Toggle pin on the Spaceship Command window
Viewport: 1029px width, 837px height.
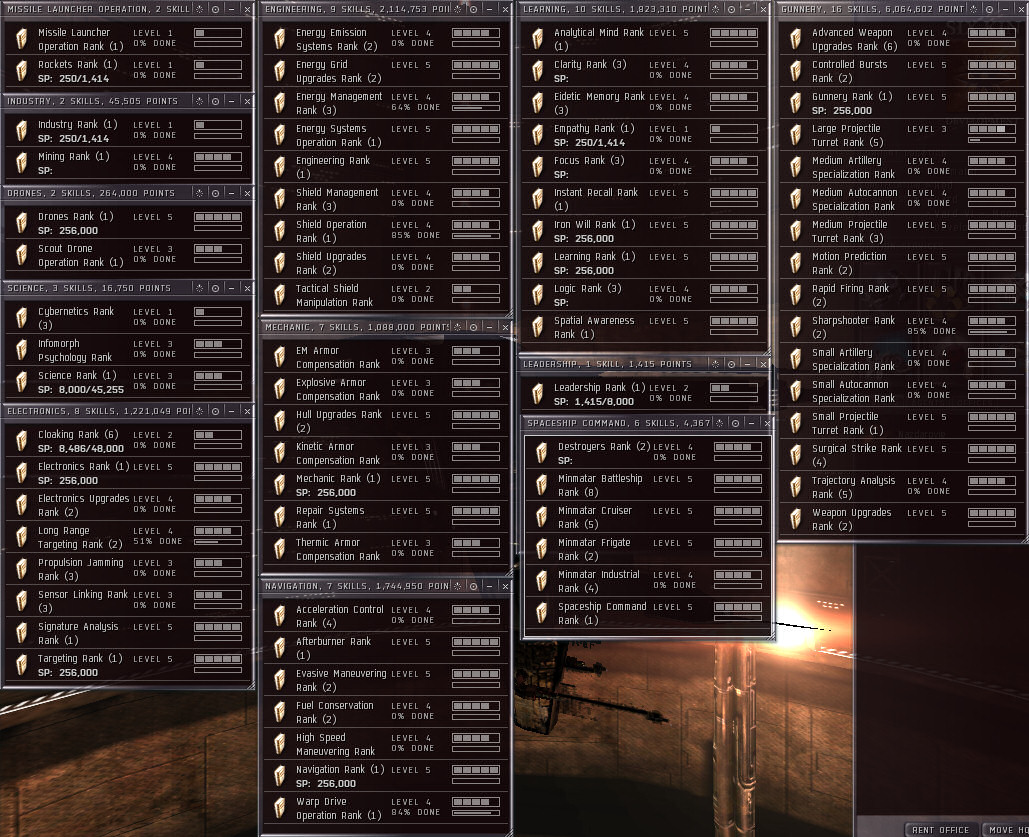pos(735,423)
